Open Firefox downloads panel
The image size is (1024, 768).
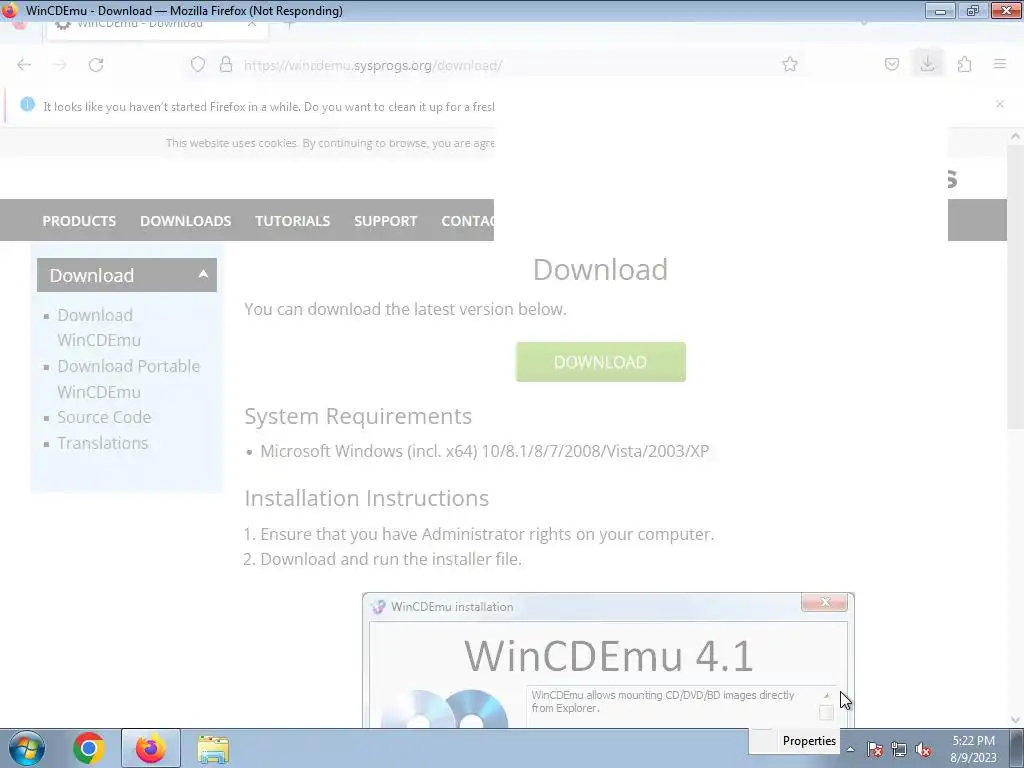pyautogui.click(x=927, y=63)
